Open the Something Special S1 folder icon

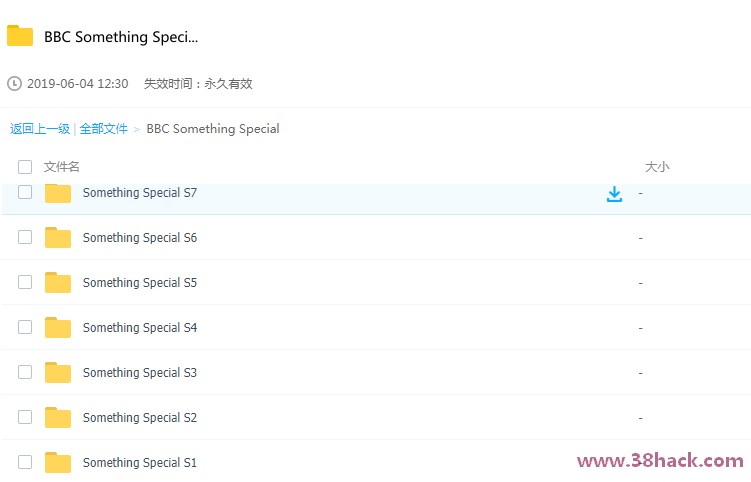[58, 463]
